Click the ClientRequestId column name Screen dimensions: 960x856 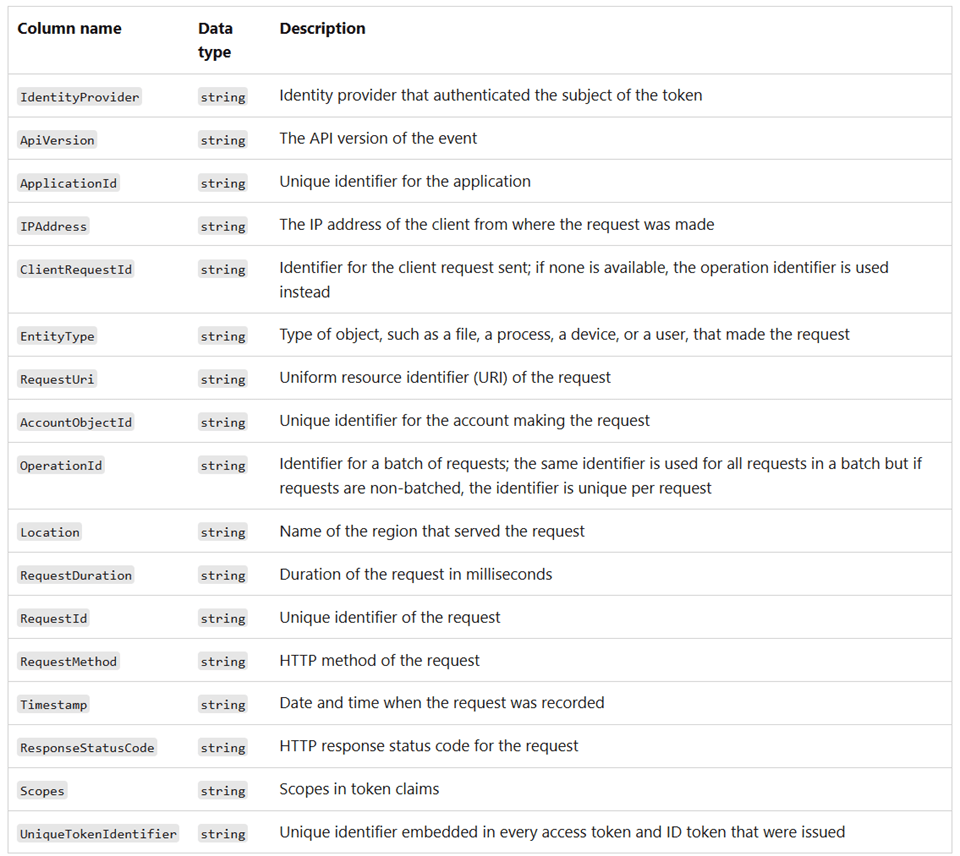click(76, 269)
